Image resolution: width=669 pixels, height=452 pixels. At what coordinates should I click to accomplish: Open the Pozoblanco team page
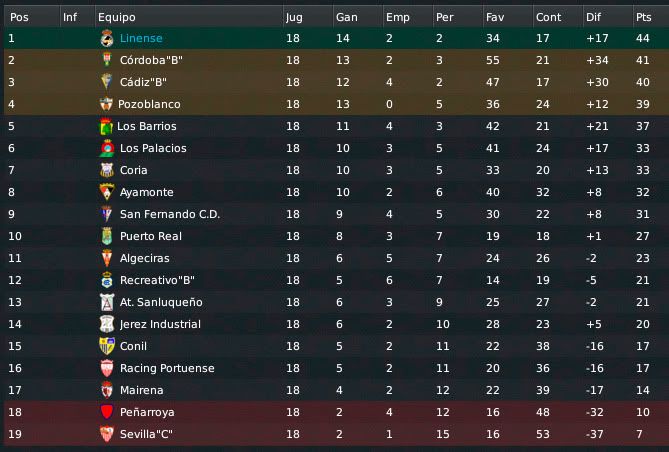[x=149, y=104]
